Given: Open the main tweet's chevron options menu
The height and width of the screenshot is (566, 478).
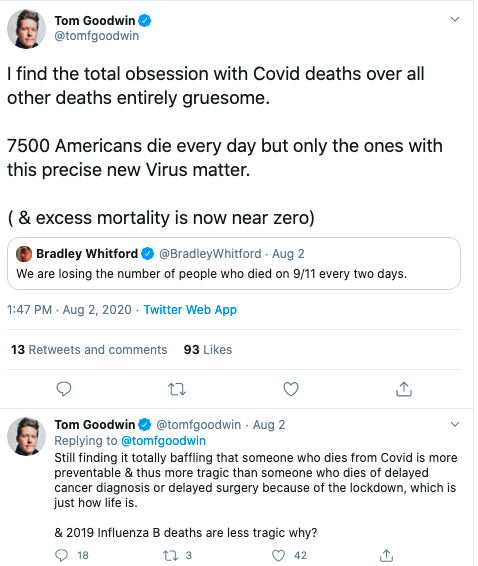Looking at the screenshot, I should pyautogui.click(x=455, y=19).
